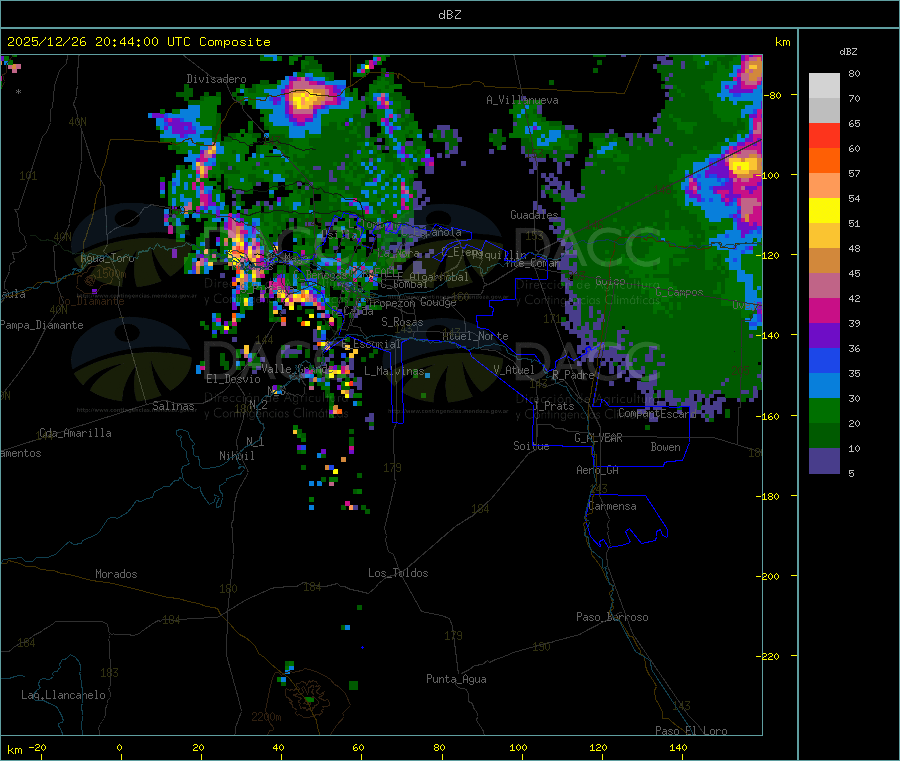
Task: Click the J_Prats map label
Action: pos(553,406)
